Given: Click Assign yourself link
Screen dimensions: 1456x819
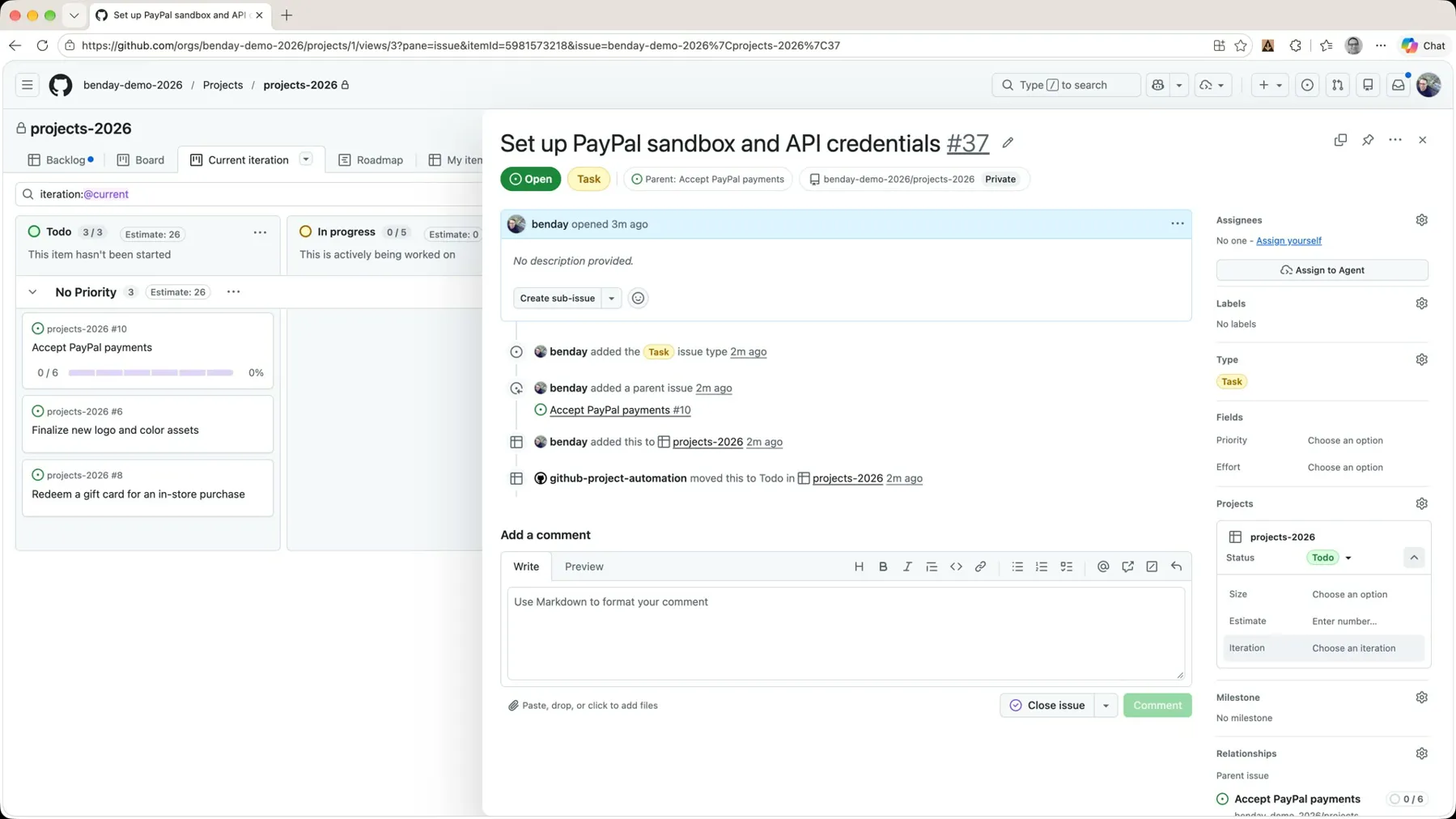Looking at the screenshot, I should (1288, 240).
